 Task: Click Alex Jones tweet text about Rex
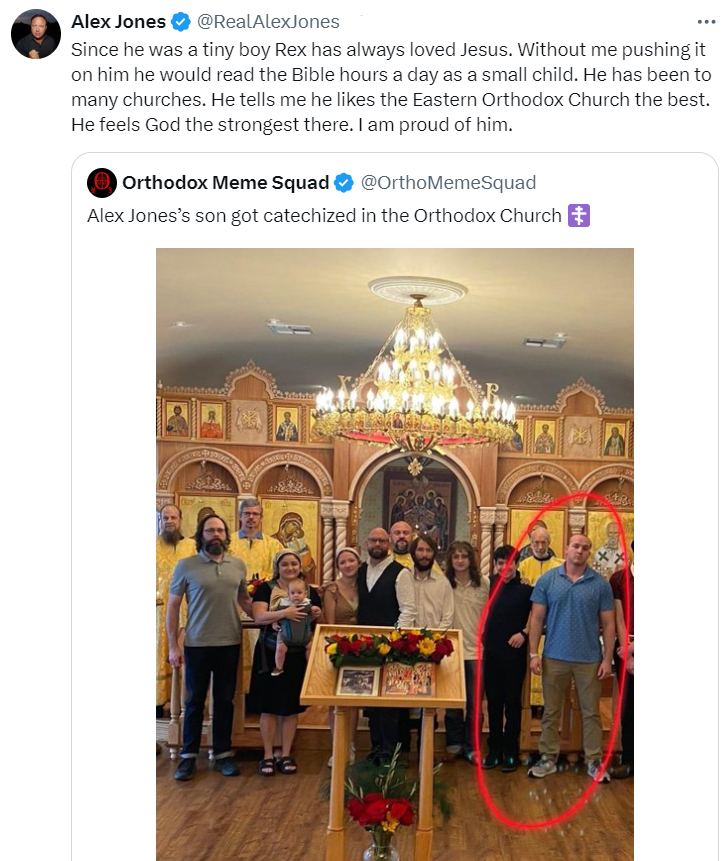[391, 87]
